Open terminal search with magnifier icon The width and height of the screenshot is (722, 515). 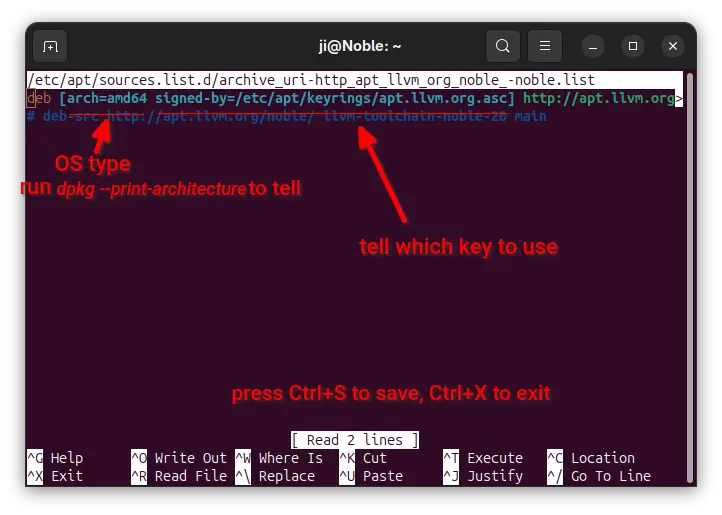coord(503,46)
